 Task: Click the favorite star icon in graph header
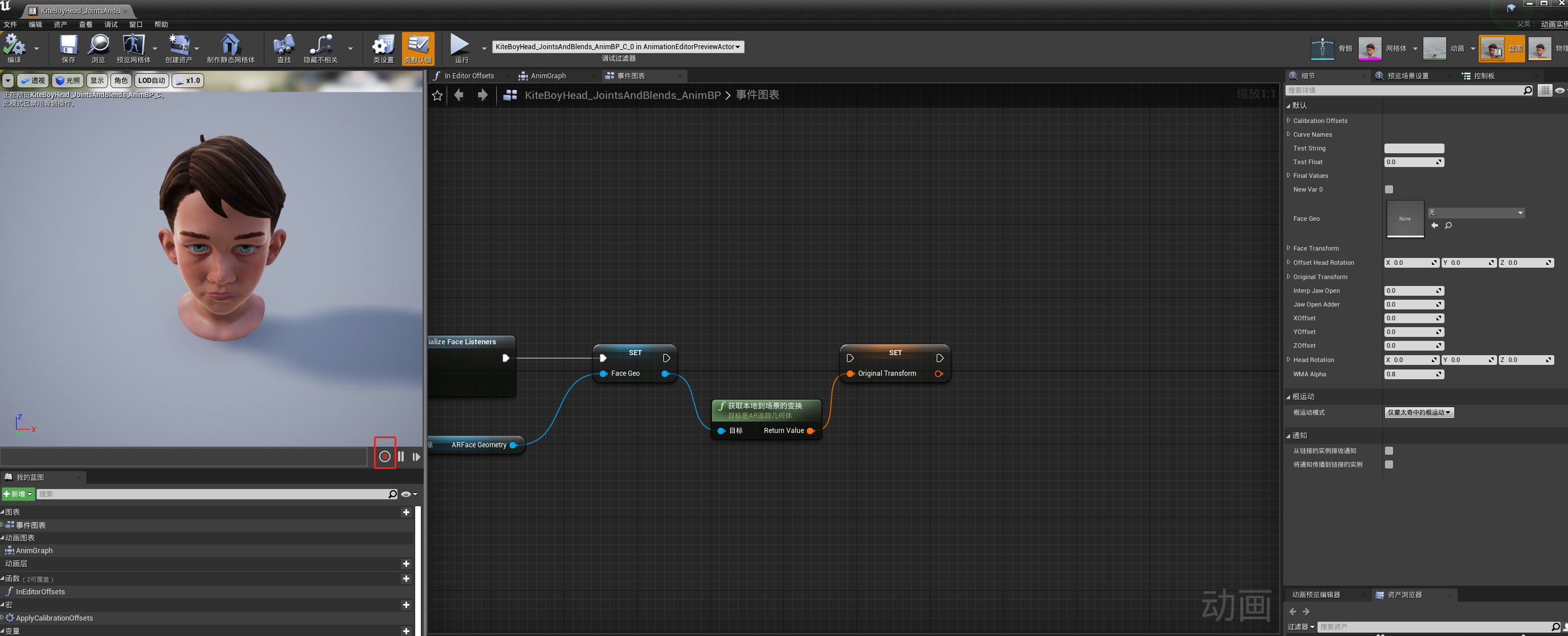(x=437, y=96)
